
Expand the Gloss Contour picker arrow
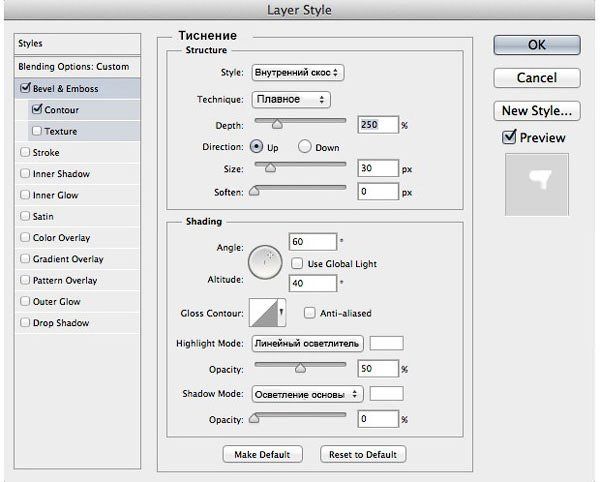click(282, 313)
